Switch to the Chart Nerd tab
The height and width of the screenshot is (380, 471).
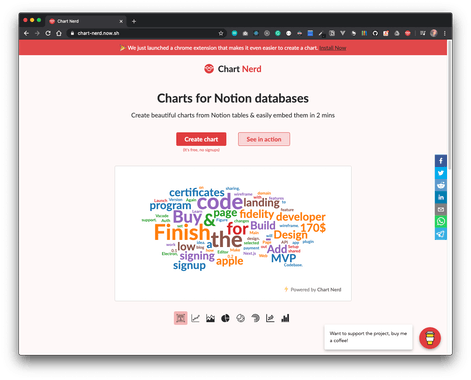(x=85, y=21)
